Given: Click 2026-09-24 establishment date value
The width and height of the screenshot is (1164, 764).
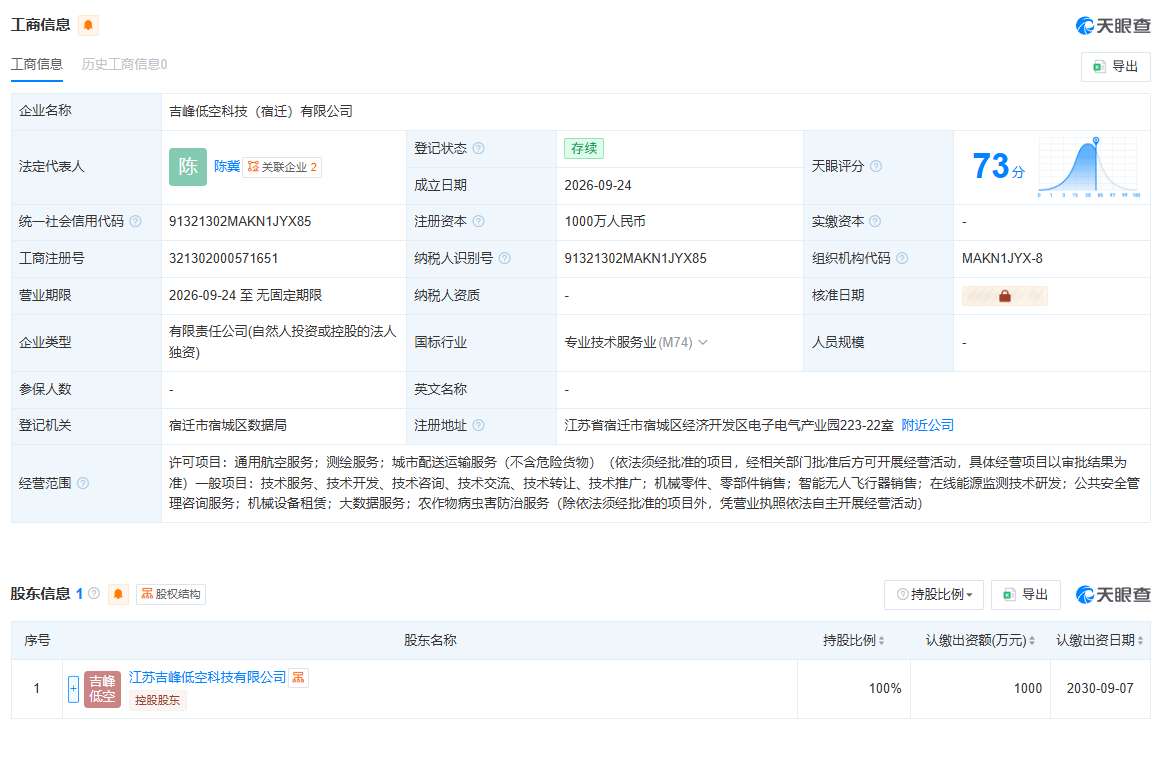Looking at the screenshot, I should point(598,186).
